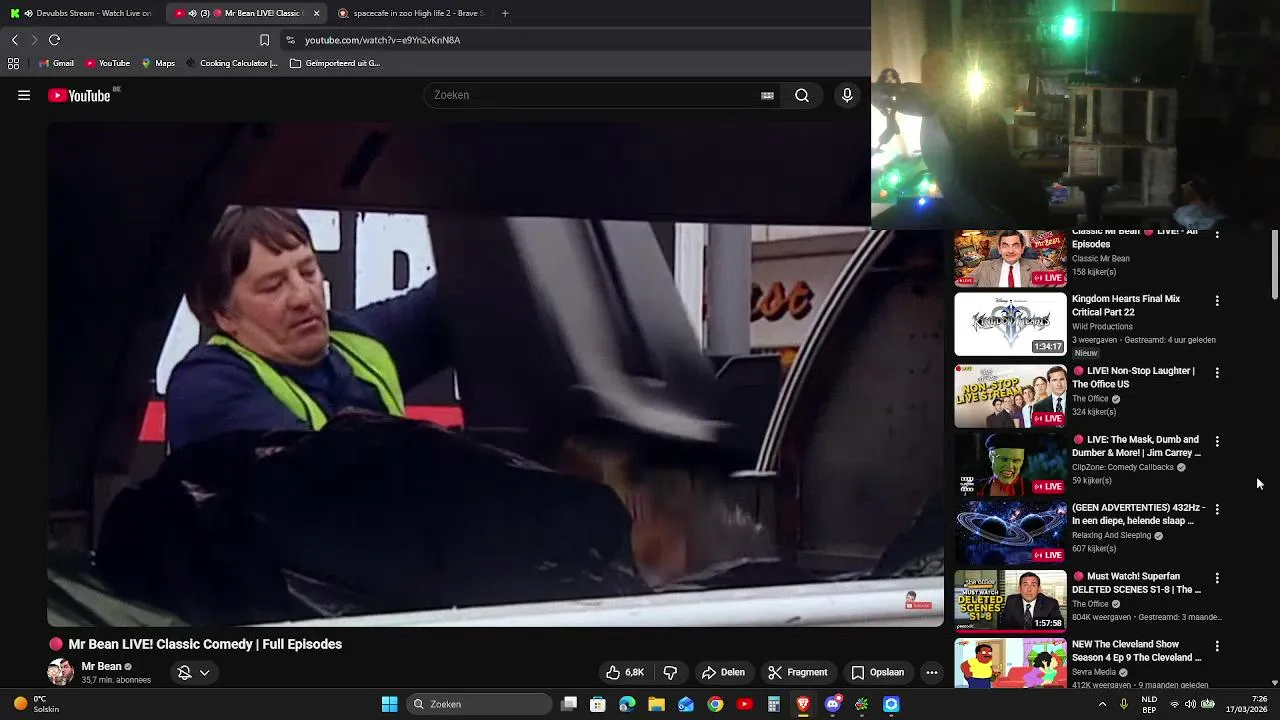Open Gmail bookmark
The image size is (1280, 720).
56,63
